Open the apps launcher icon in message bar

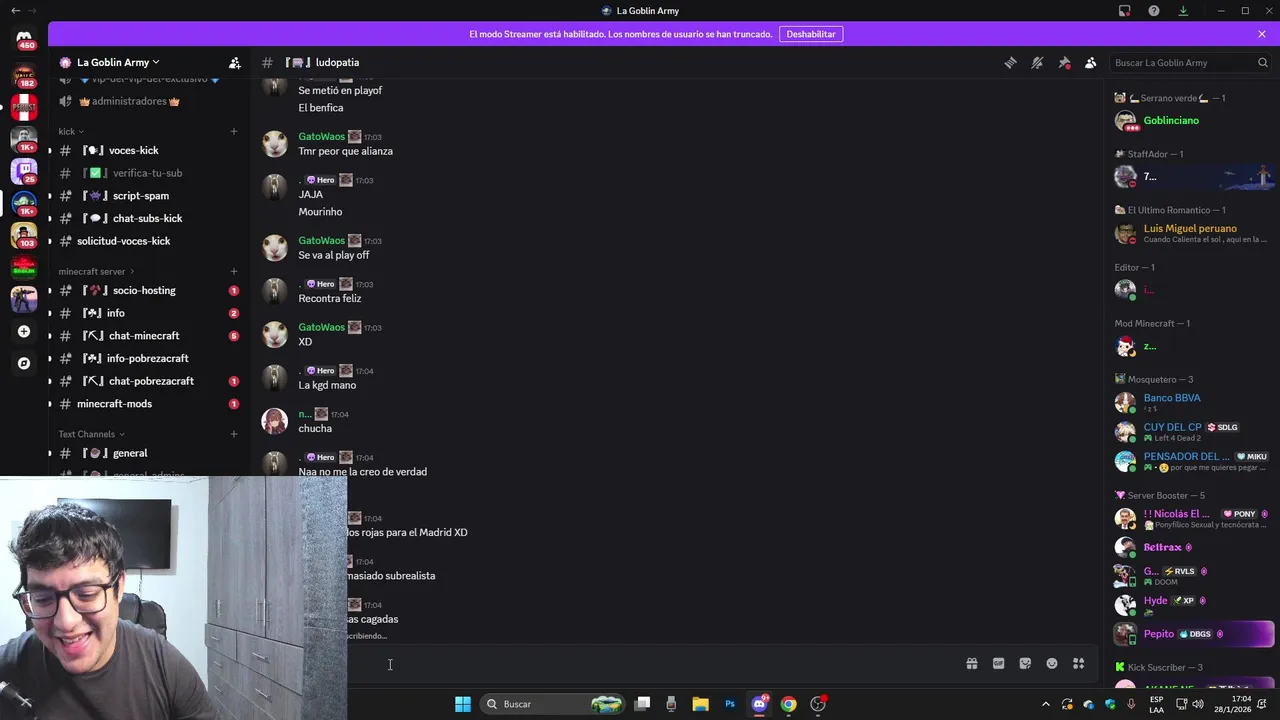click(x=1079, y=663)
